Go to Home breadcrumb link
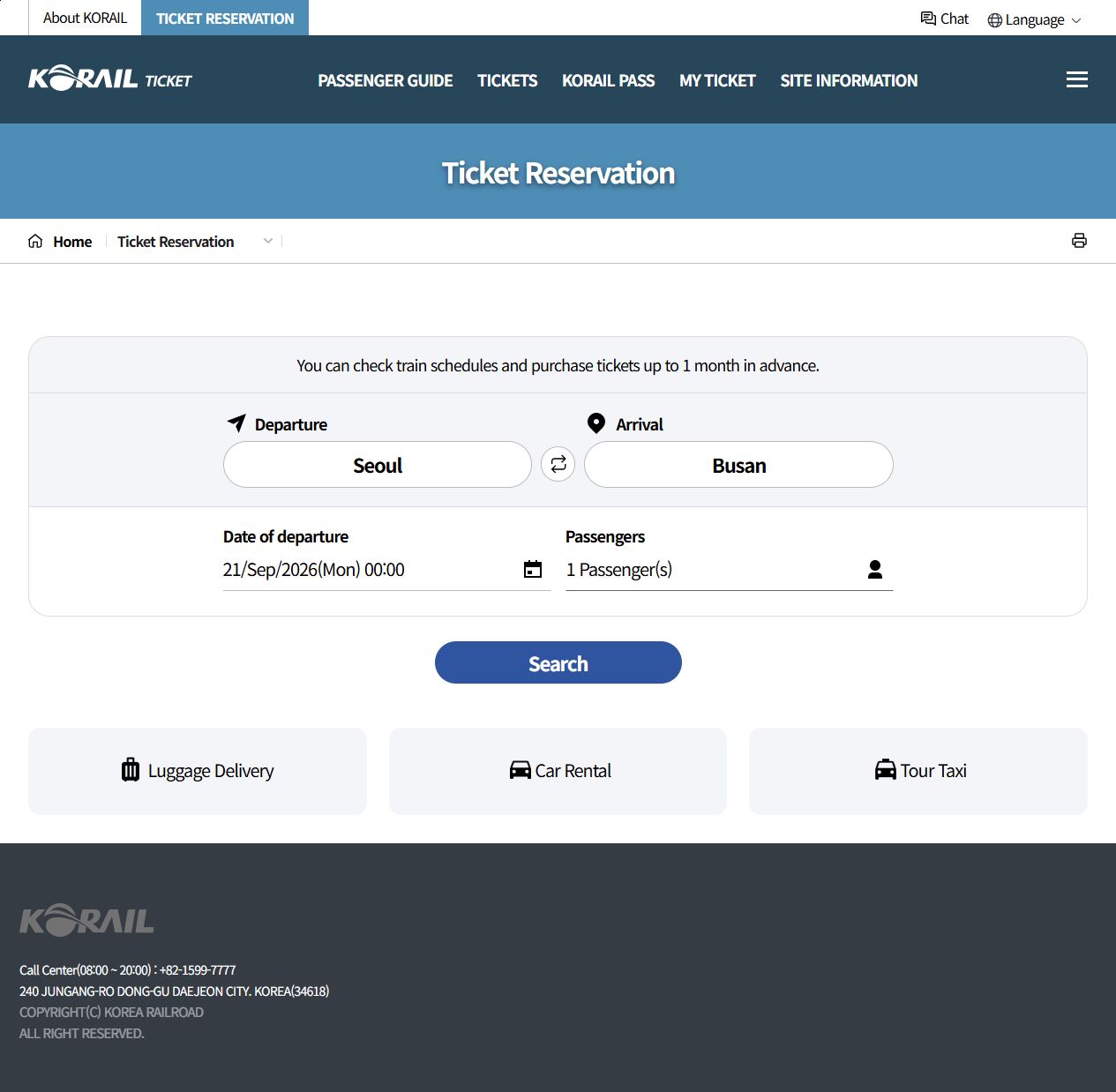The image size is (1116, 1092). pos(72,242)
